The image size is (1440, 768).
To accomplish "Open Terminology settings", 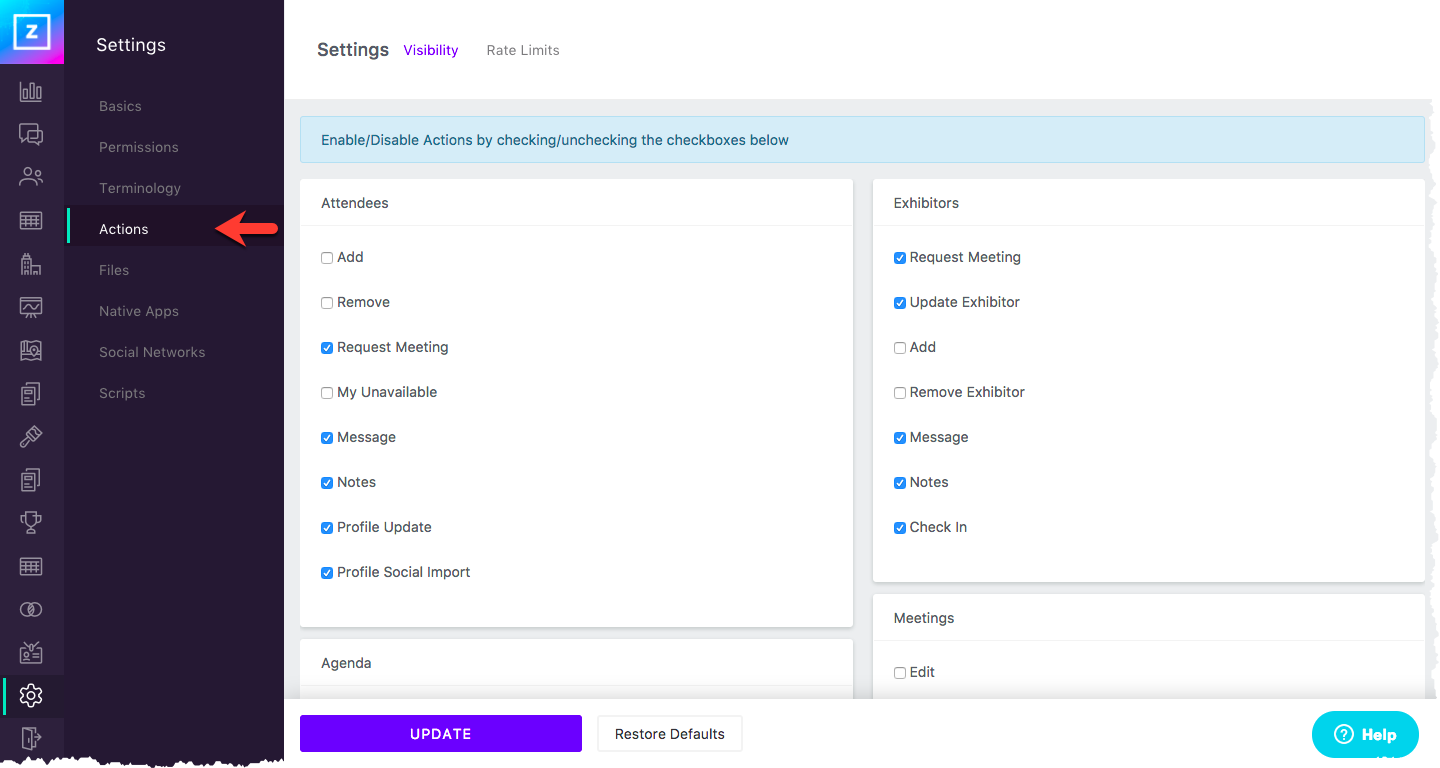I will click(x=140, y=188).
